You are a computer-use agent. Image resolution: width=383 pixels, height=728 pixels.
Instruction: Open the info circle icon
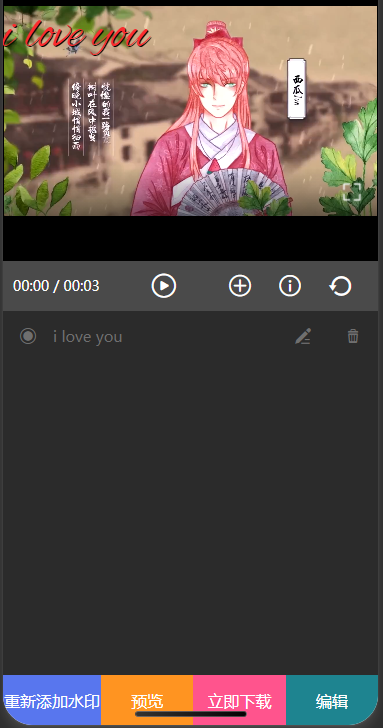[290, 286]
